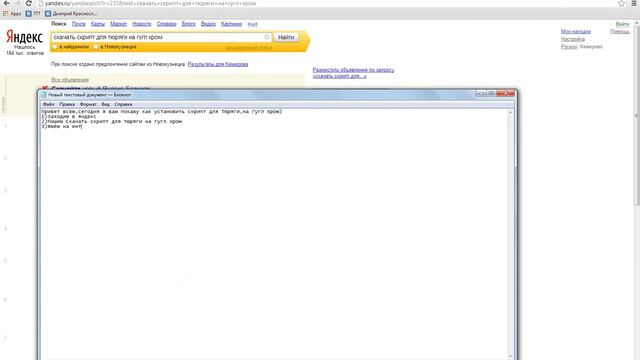Click the 'Привет всем,сегодня' first line in Notepad
The height and width of the screenshot is (360, 640).
pos(162,111)
